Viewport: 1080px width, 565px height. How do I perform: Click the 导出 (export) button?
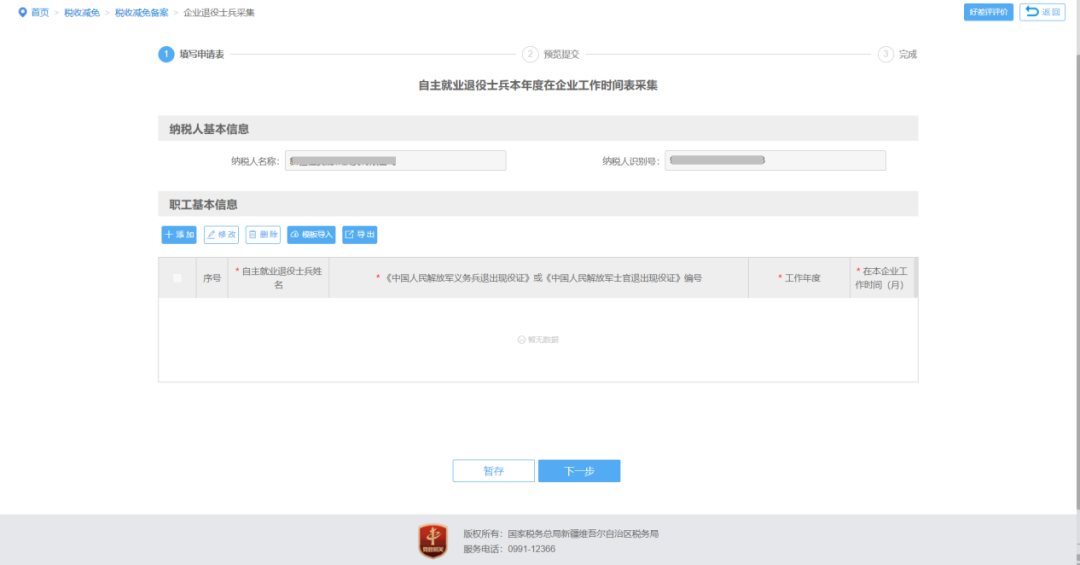359,235
